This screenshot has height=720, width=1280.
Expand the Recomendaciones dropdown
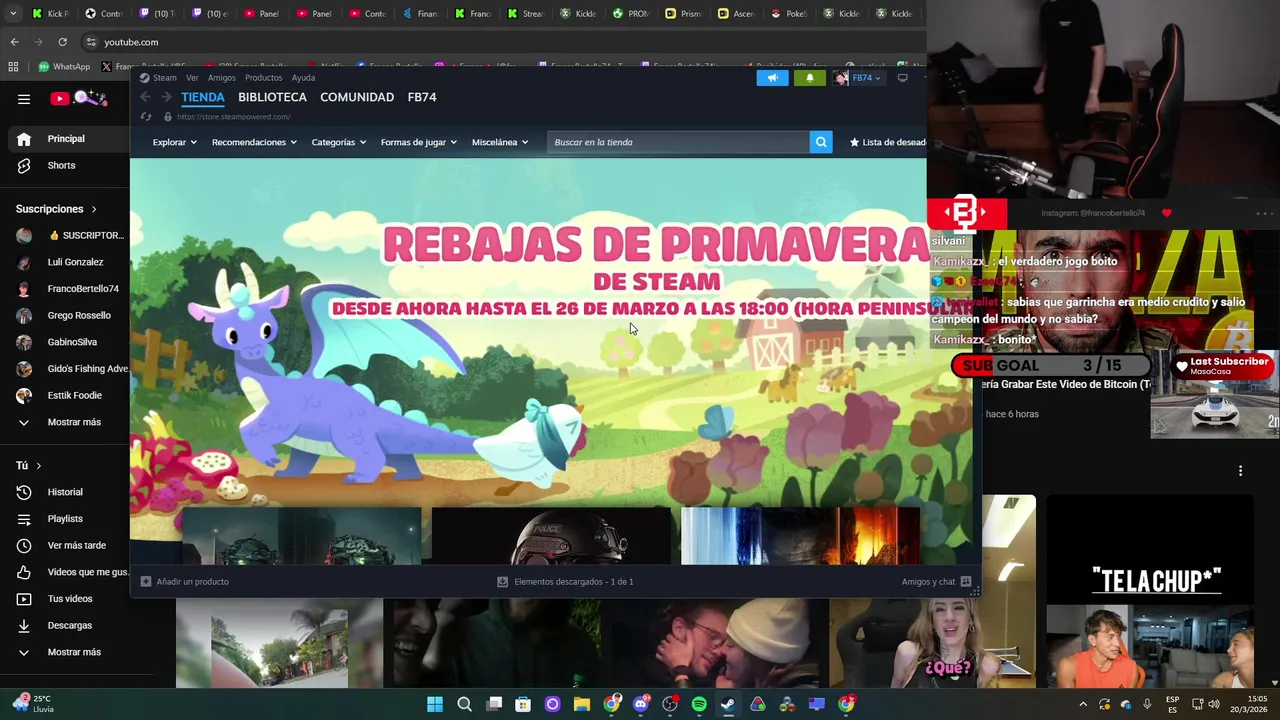[254, 142]
